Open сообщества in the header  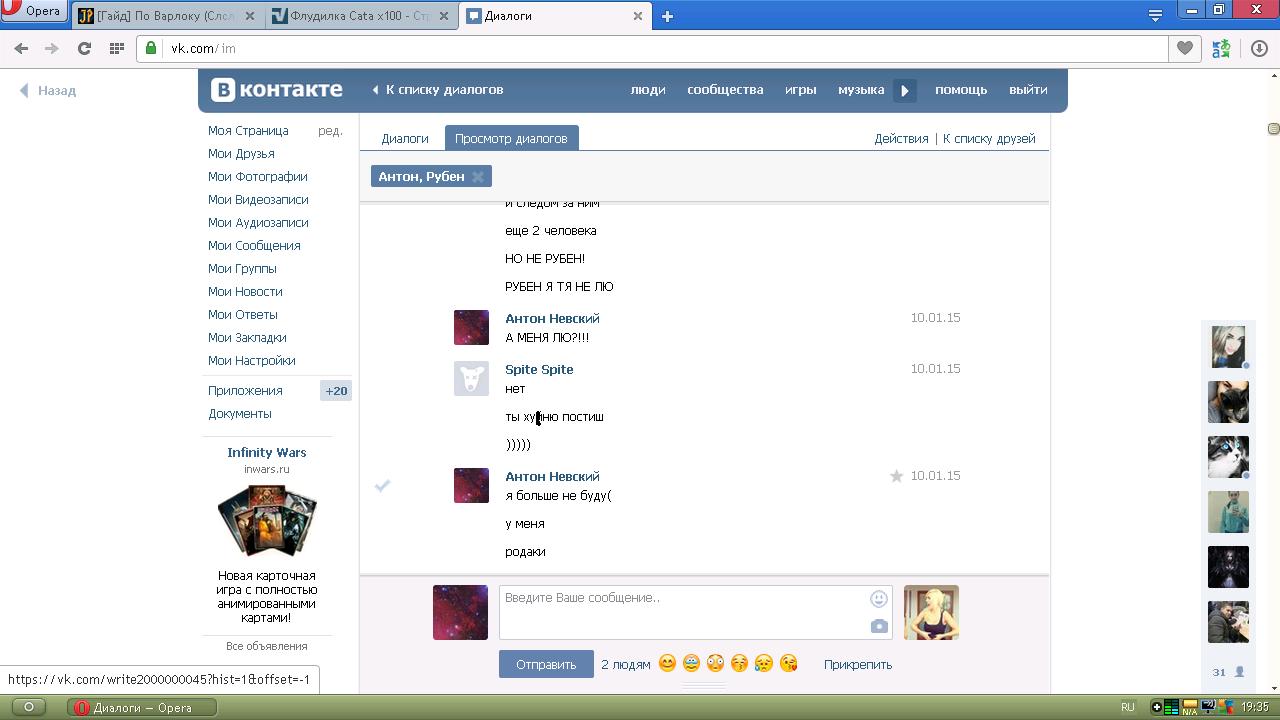tap(725, 90)
